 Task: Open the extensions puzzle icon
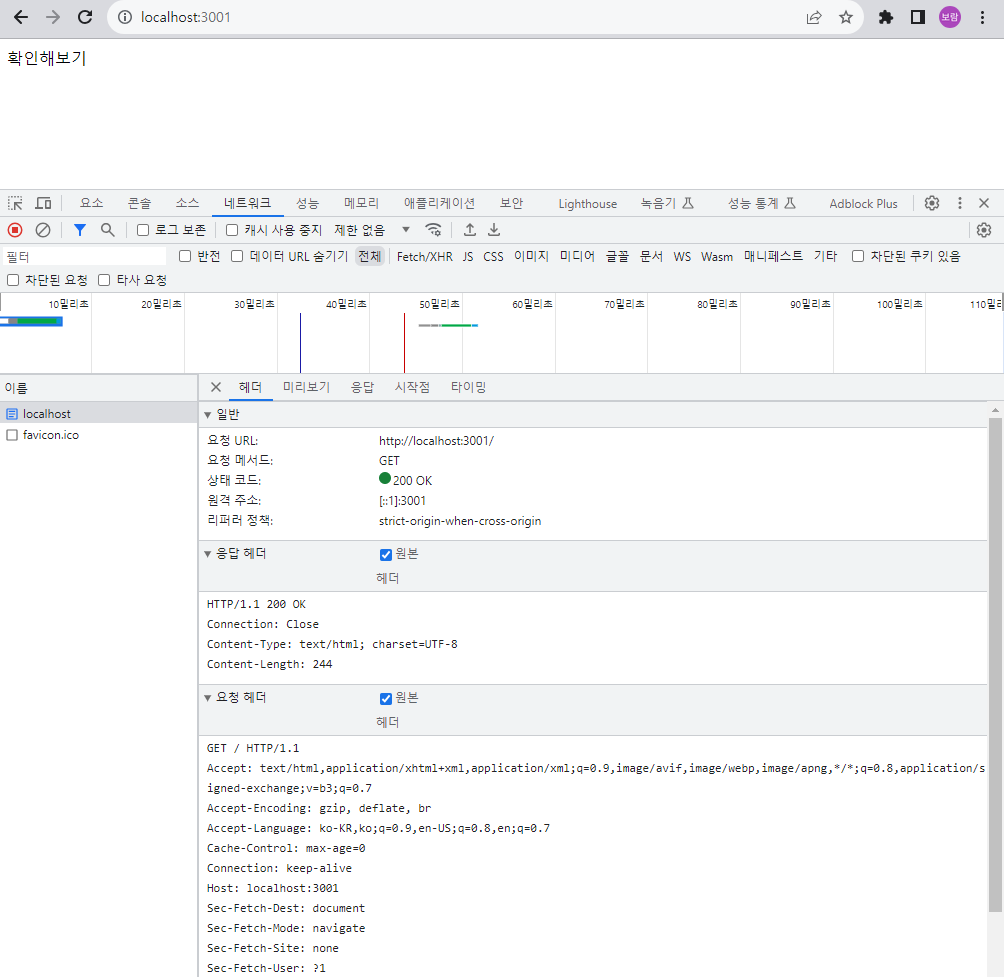click(x=886, y=17)
